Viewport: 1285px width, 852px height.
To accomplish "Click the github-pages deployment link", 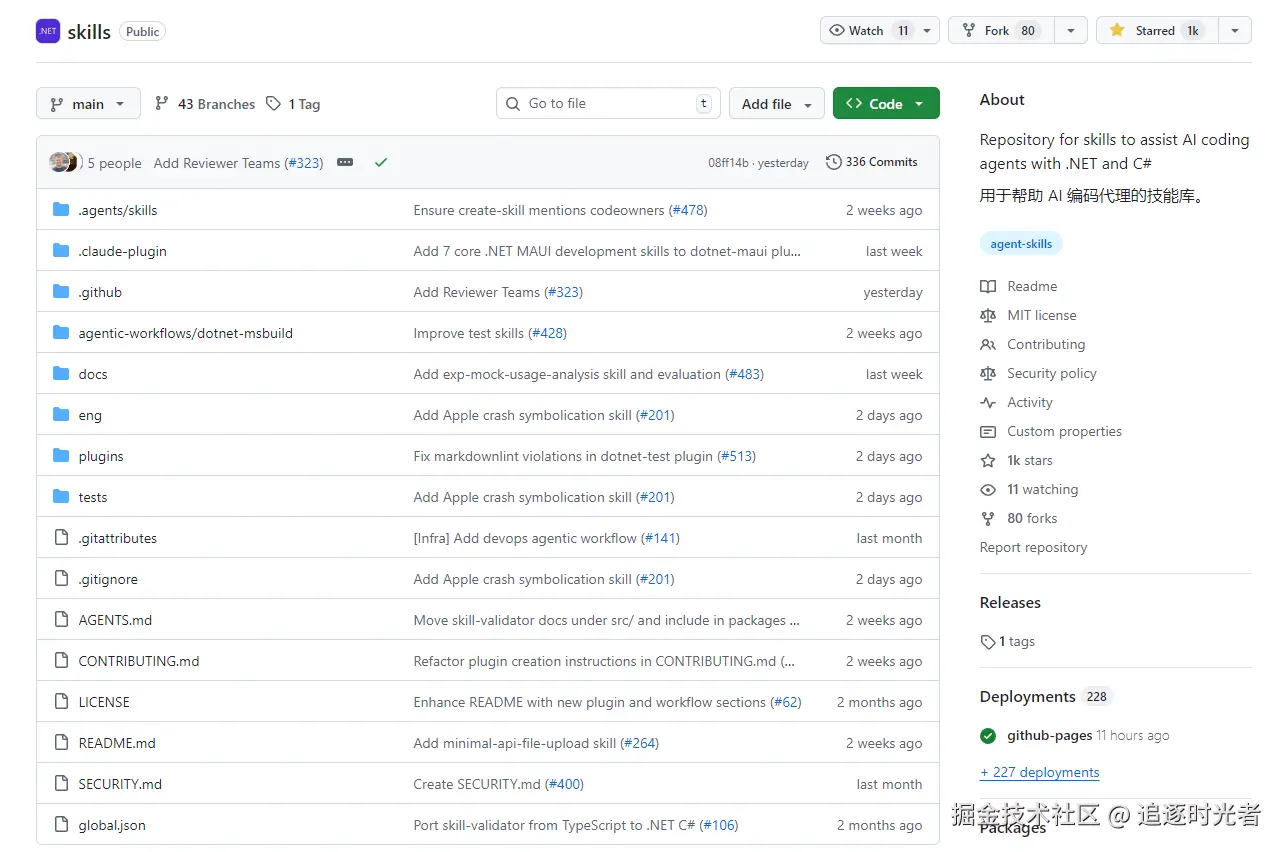I will click(x=1049, y=735).
